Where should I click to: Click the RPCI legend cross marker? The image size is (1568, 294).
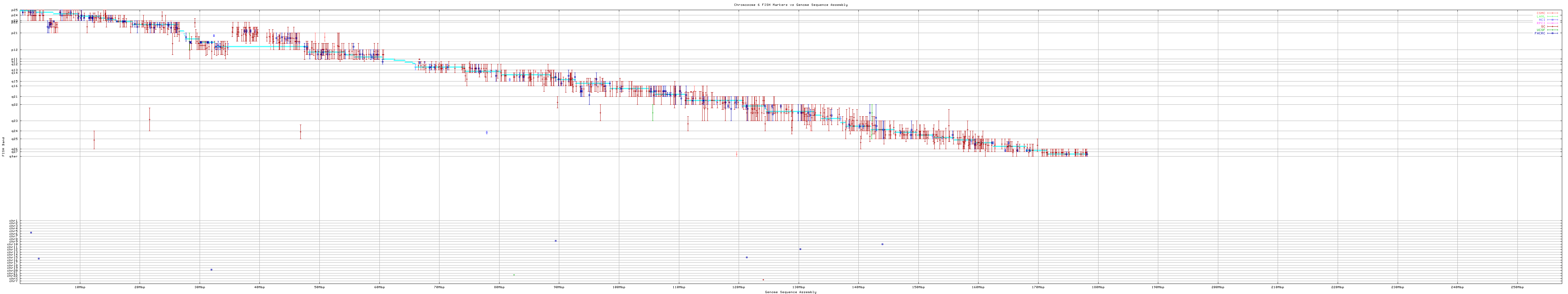point(1553,23)
